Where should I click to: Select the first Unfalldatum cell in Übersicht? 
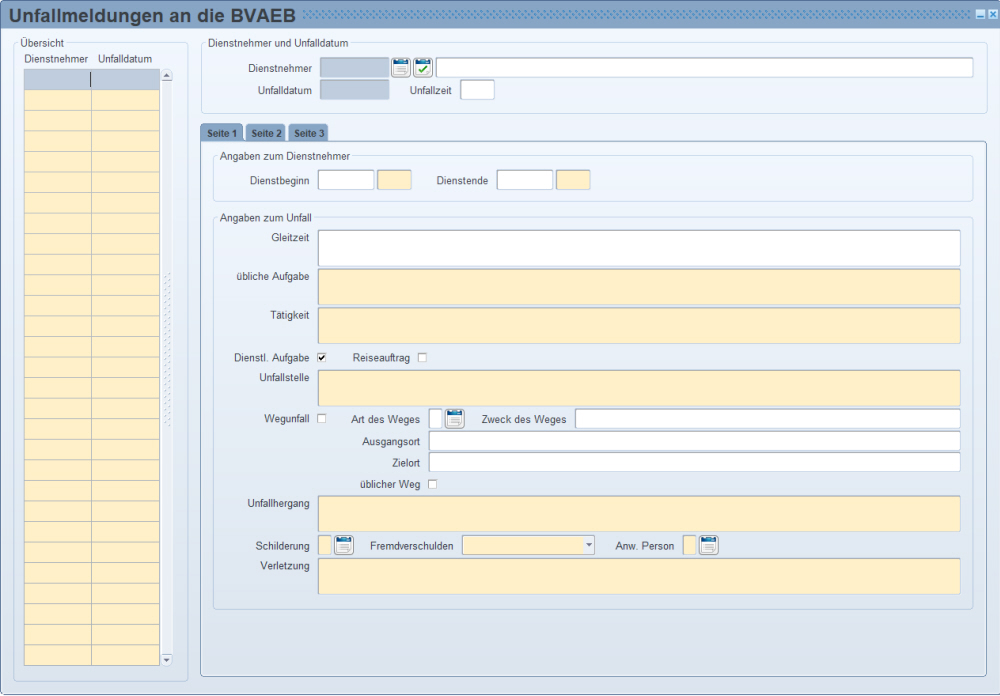(126, 80)
